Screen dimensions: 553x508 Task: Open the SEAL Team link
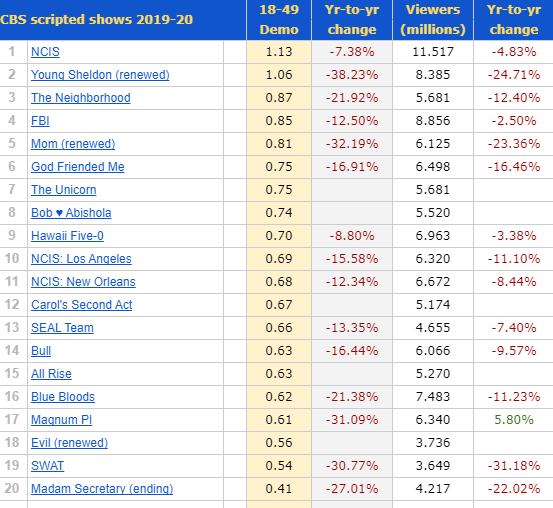tap(62, 328)
